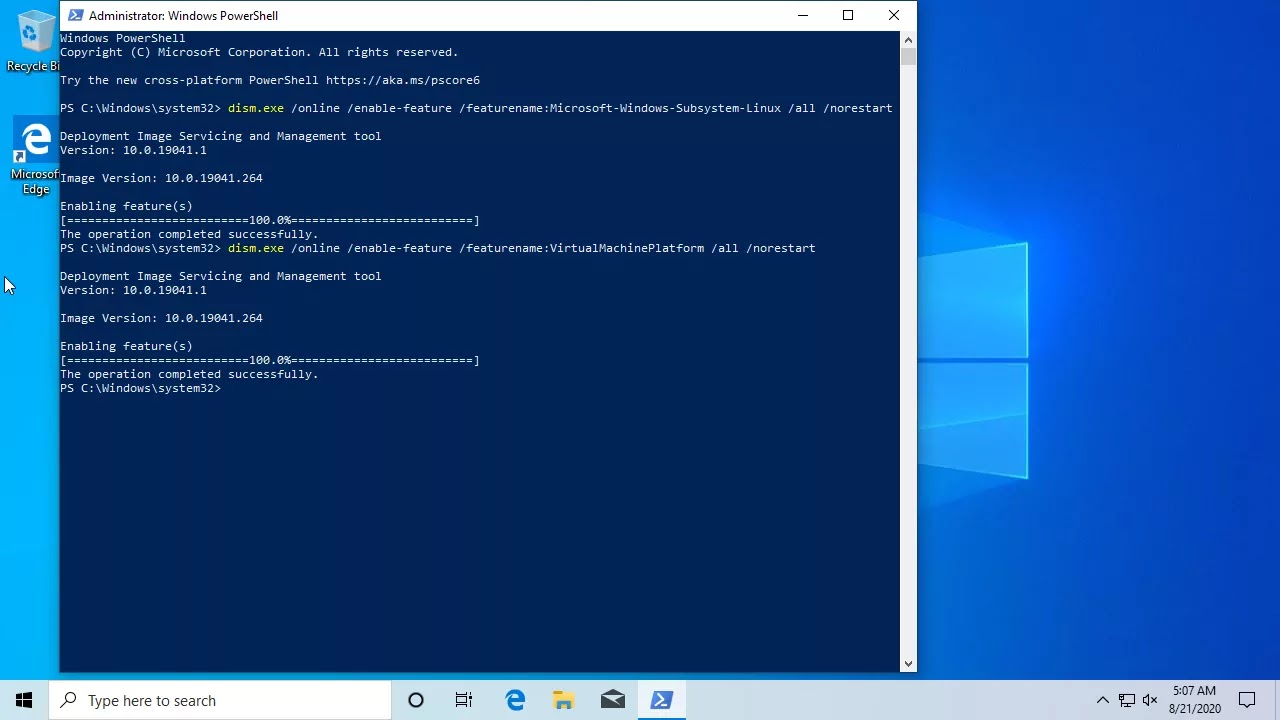Screen dimensions: 1280x720
Task: Click the final 'operation completed successfully' line
Action: pos(189,374)
